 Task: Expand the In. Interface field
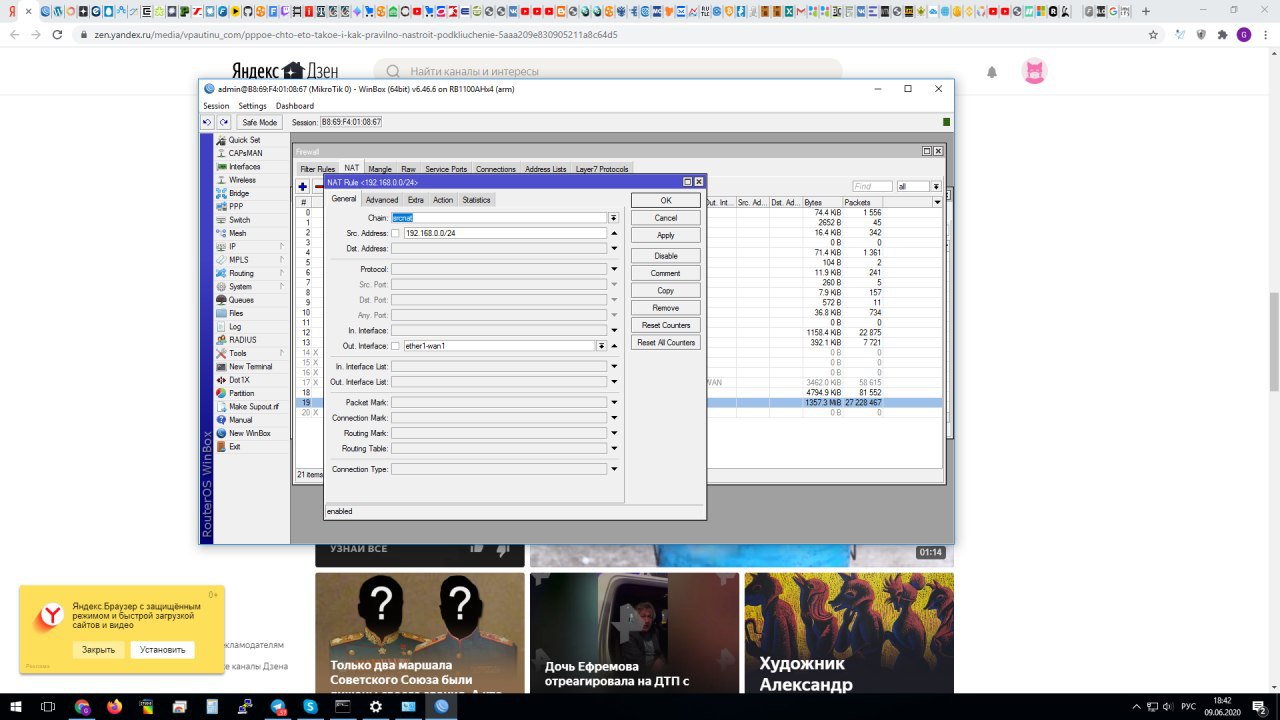[614, 330]
